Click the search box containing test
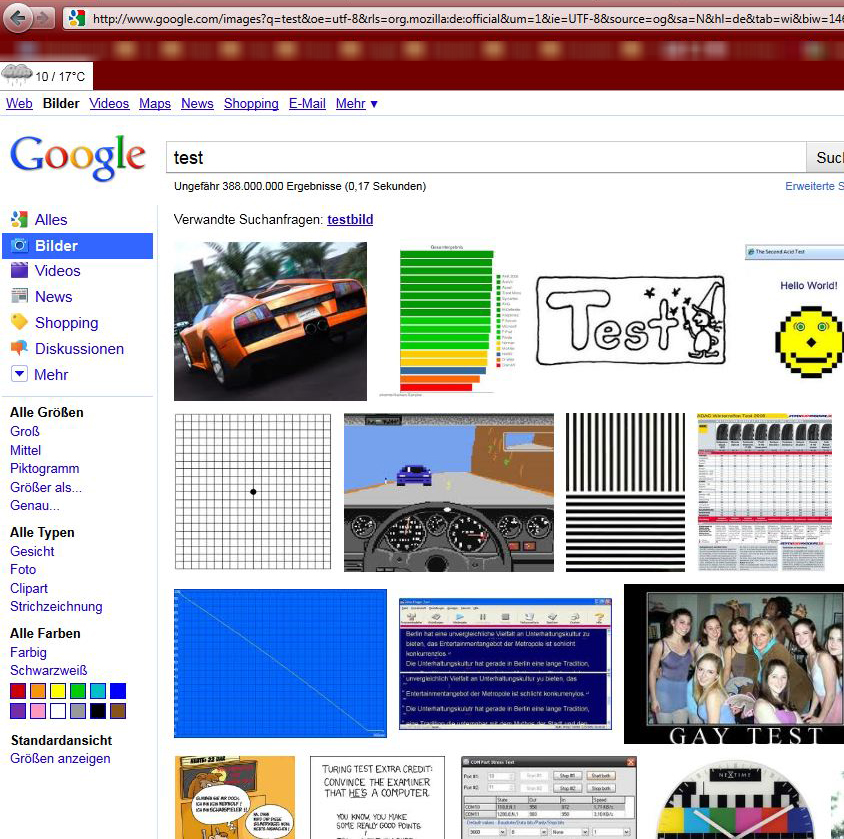Screen dimensions: 844x839 486,157
